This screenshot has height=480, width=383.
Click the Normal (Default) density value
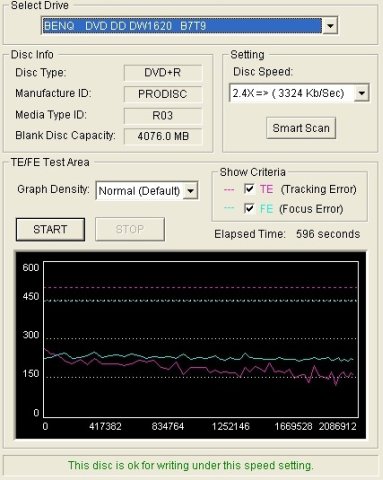click(140, 191)
